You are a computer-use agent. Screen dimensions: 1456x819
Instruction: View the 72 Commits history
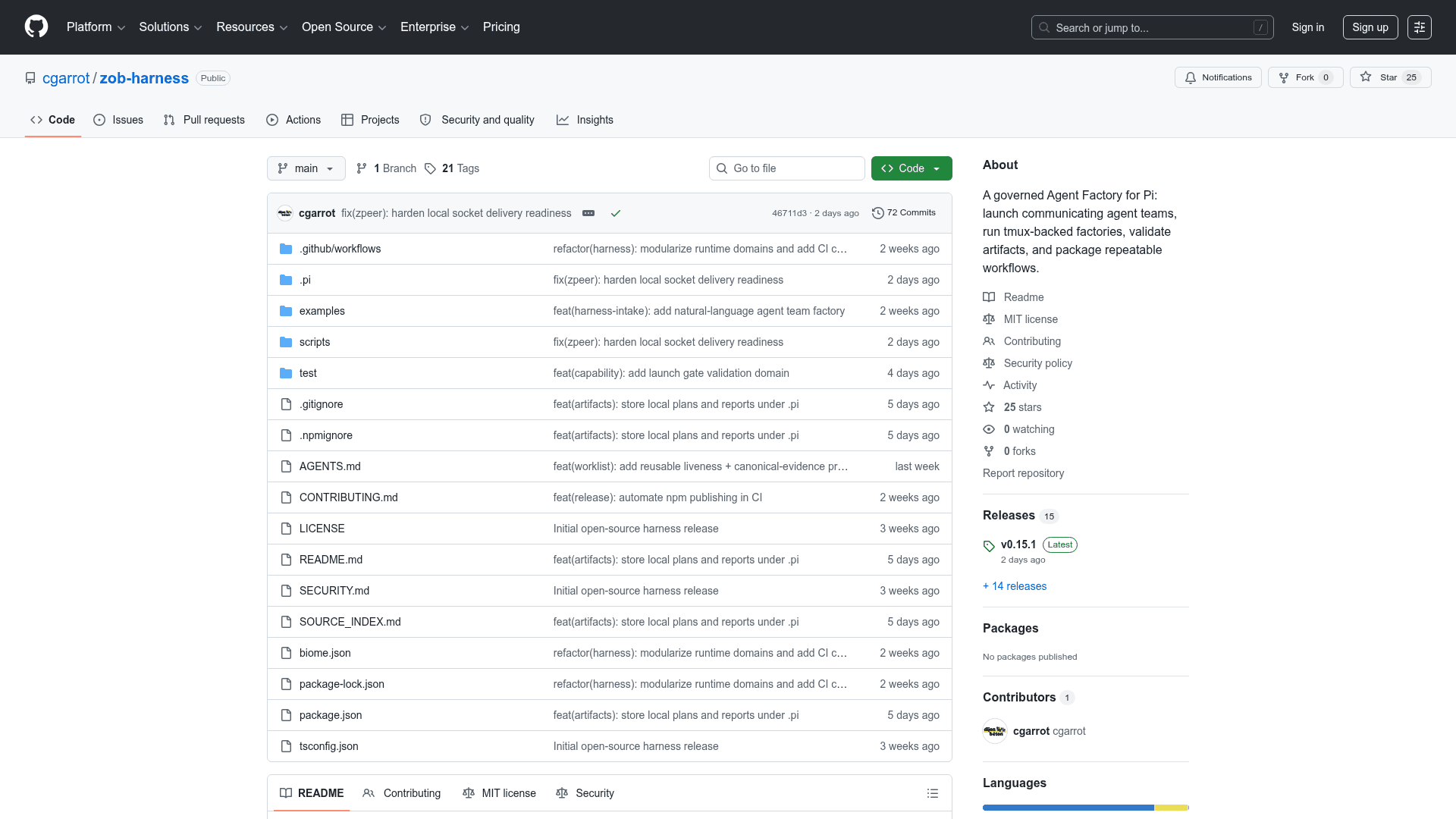click(x=904, y=213)
